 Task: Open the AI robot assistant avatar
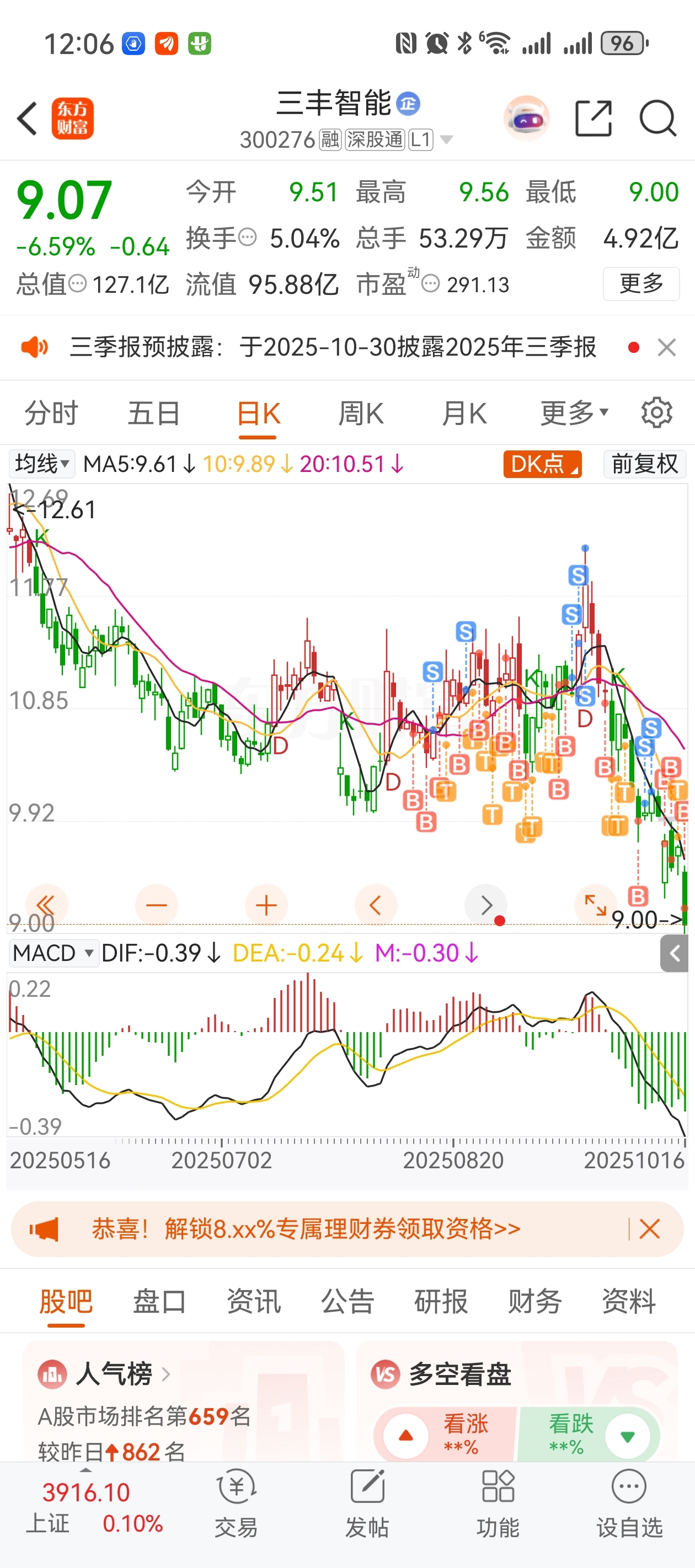click(x=526, y=118)
